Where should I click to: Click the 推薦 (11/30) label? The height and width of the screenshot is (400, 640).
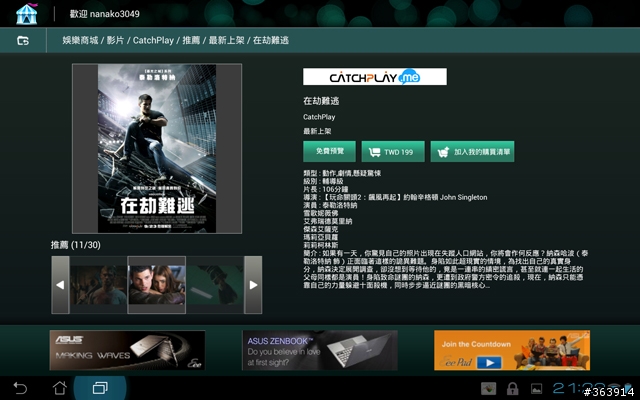pos(76,245)
